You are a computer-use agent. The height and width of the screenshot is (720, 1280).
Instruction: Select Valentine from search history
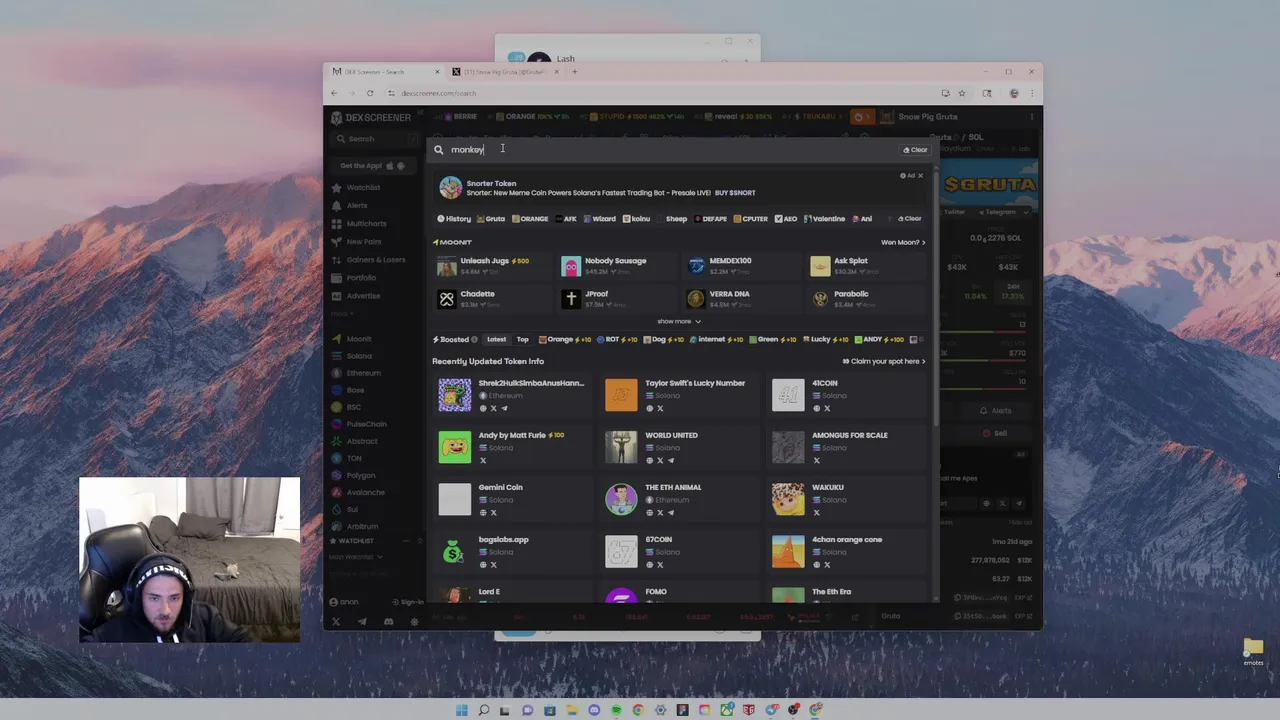pyautogui.click(x=824, y=219)
